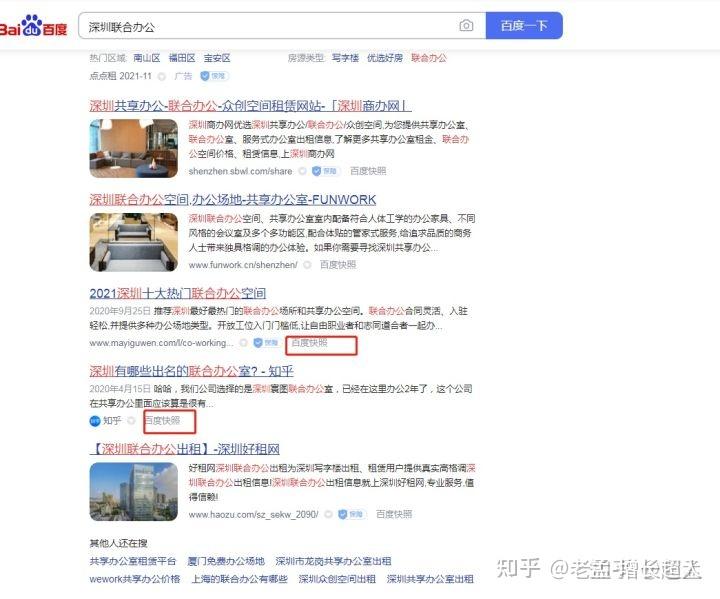This screenshot has width=720, height=599.
Task: Search related 共享办公室租赁平台
Action: tap(133, 561)
